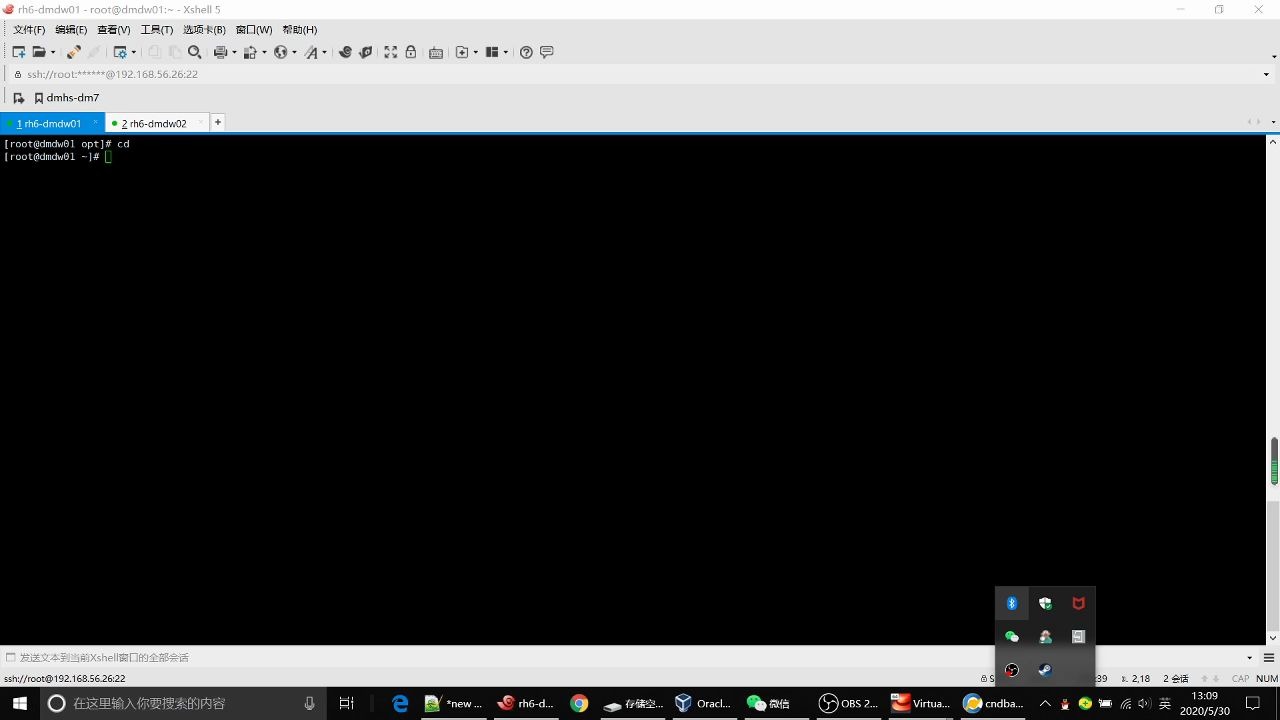Expand the file transfer dropdown arrow
Viewport: 1280px width, 720px height.
point(264,52)
